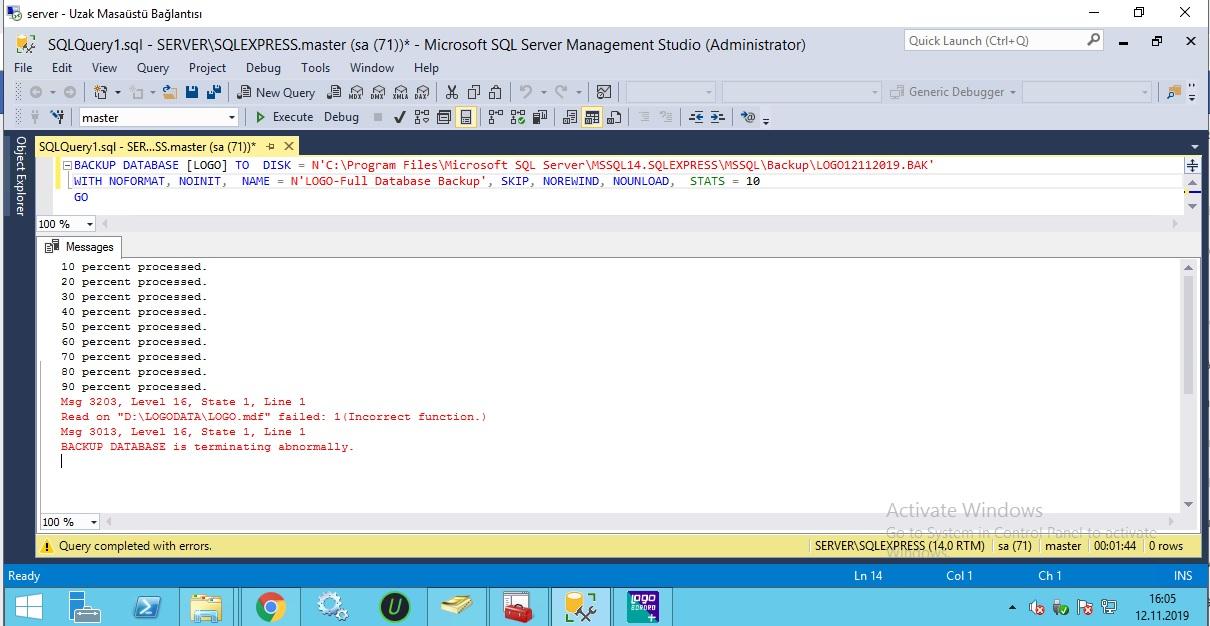
Task: Toggle IntelliSense Enabled
Action: (466, 117)
